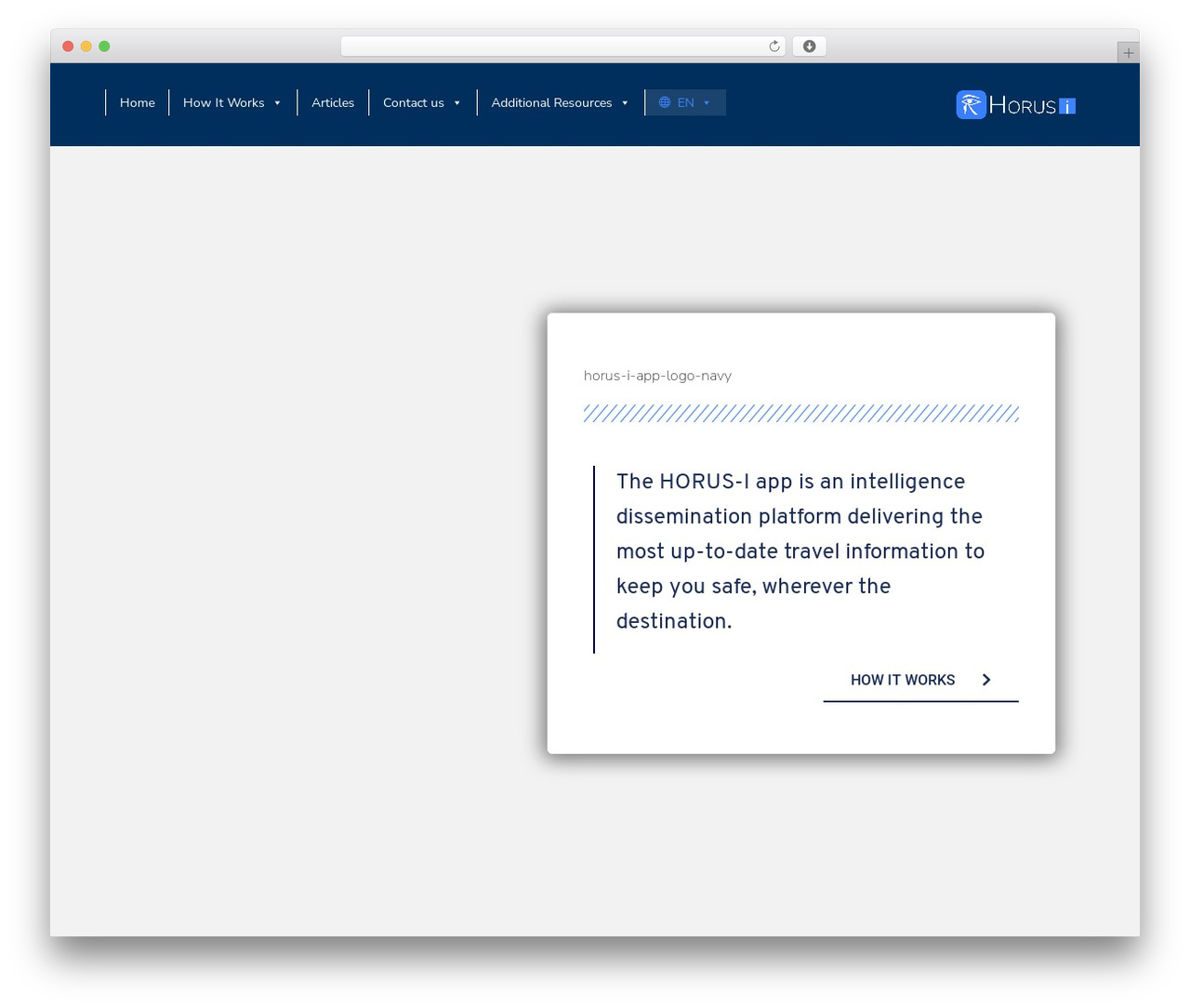Click the horus-i-app-logo-navy image text

[657, 376]
